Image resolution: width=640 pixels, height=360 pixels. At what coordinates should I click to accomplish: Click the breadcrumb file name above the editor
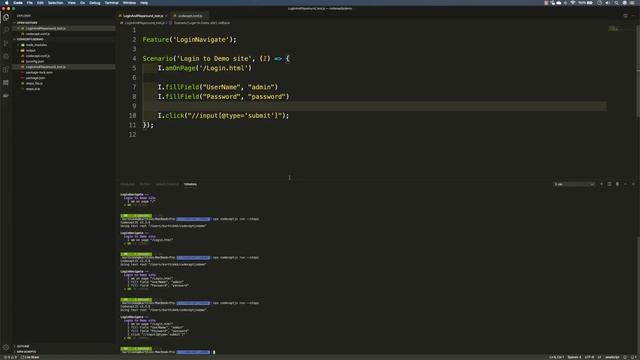point(144,23)
